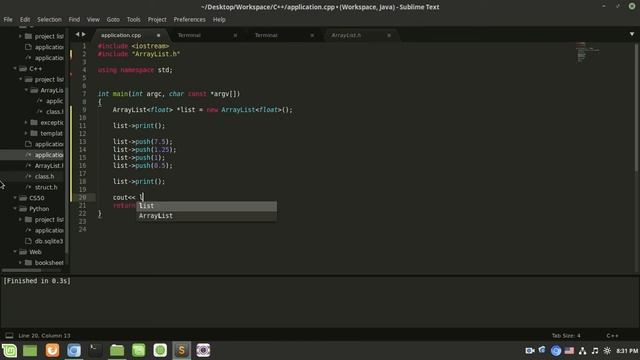
Task: Open the Help menu
Action: coord(219,19)
